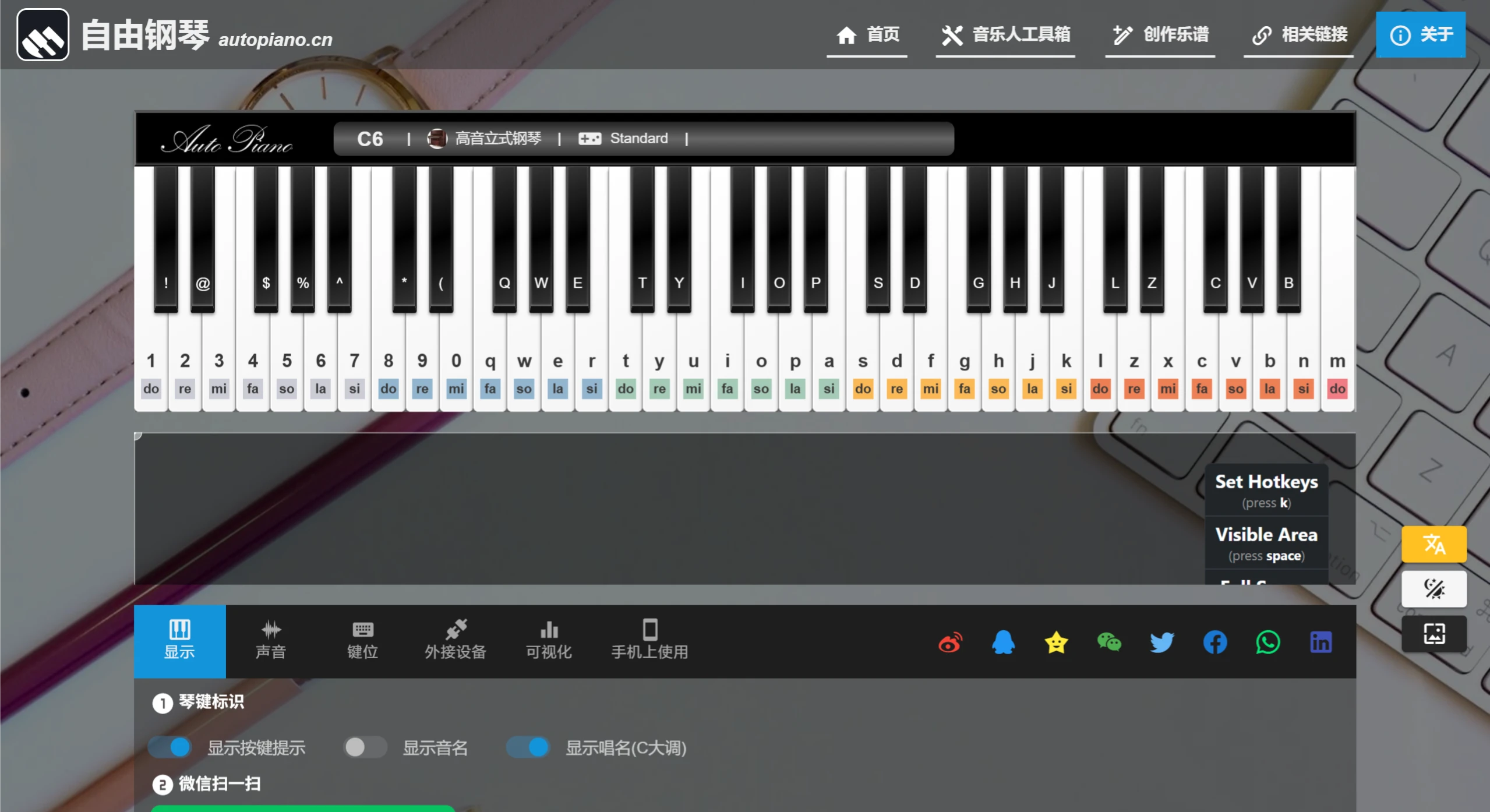Disable 显示唱名(C大调) switch
Viewport: 1490px width, 812px height.
527,747
